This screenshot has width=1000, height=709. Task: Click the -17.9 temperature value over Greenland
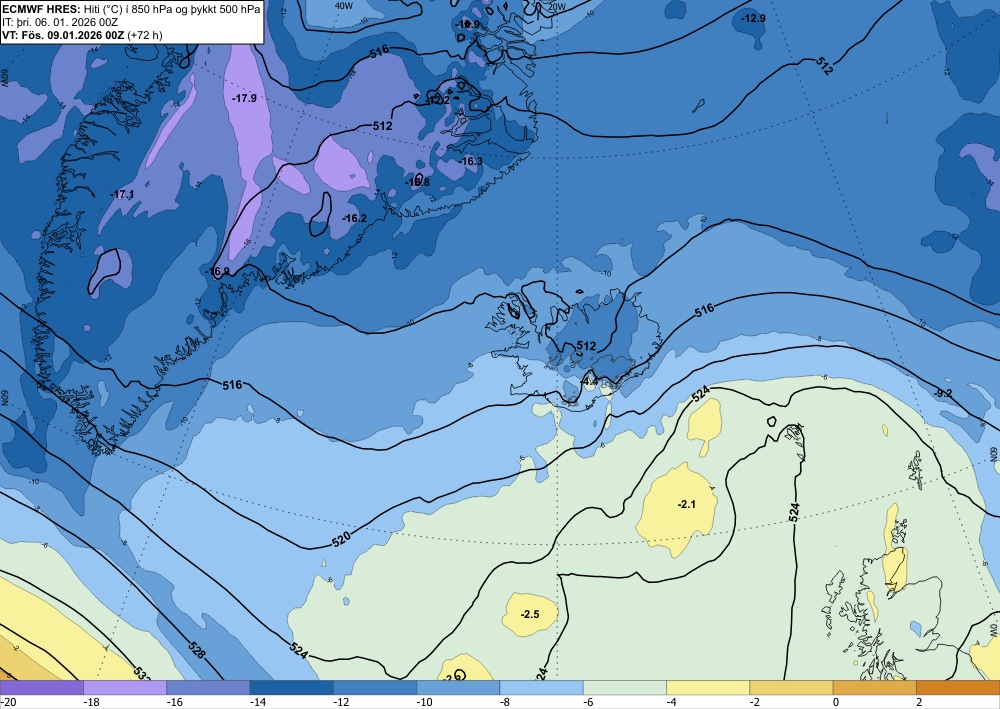point(245,98)
